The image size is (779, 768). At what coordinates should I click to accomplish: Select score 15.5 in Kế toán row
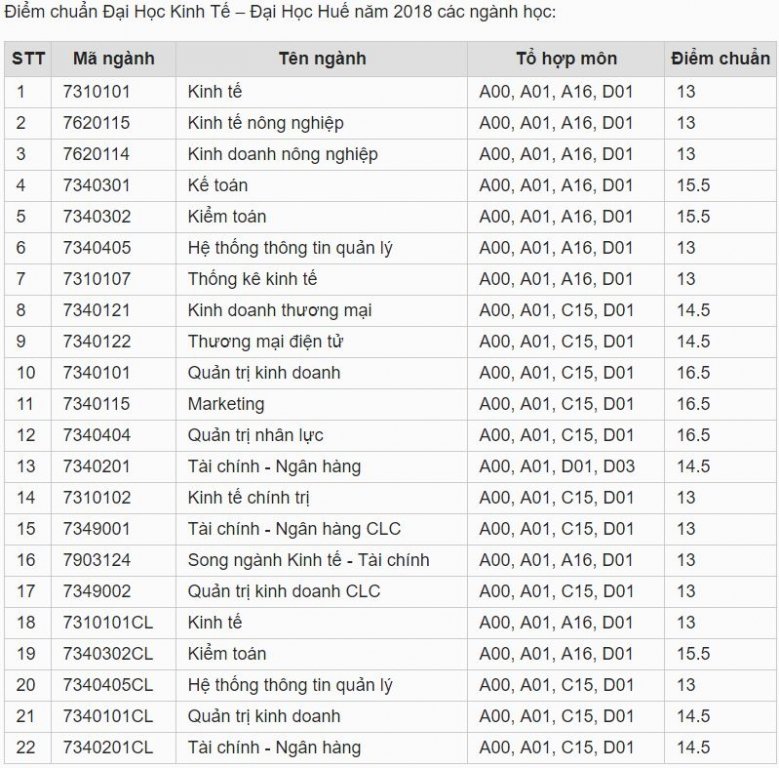pos(694,185)
